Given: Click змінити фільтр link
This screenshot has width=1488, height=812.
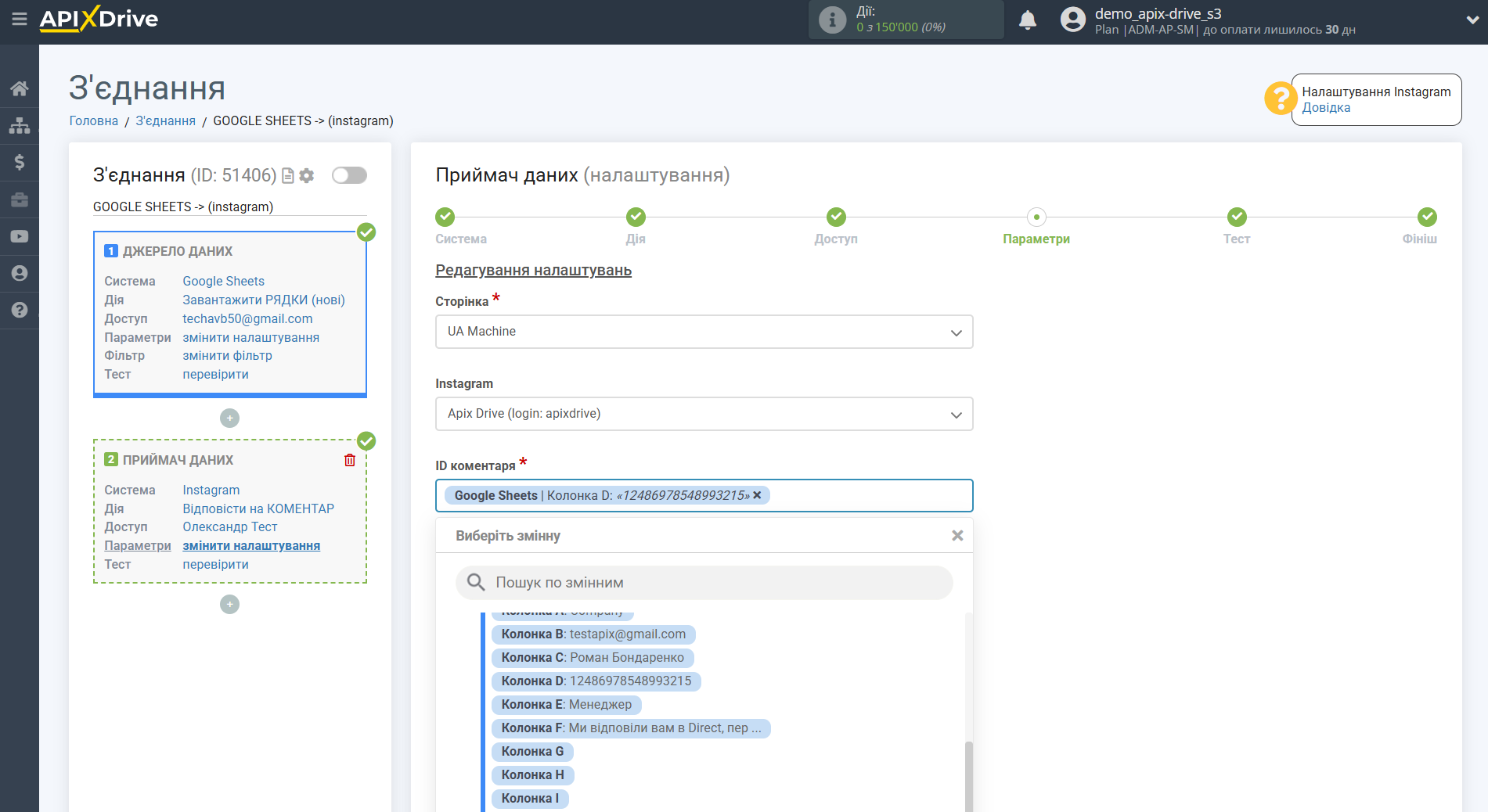Looking at the screenshot, I should coord(228,355).
